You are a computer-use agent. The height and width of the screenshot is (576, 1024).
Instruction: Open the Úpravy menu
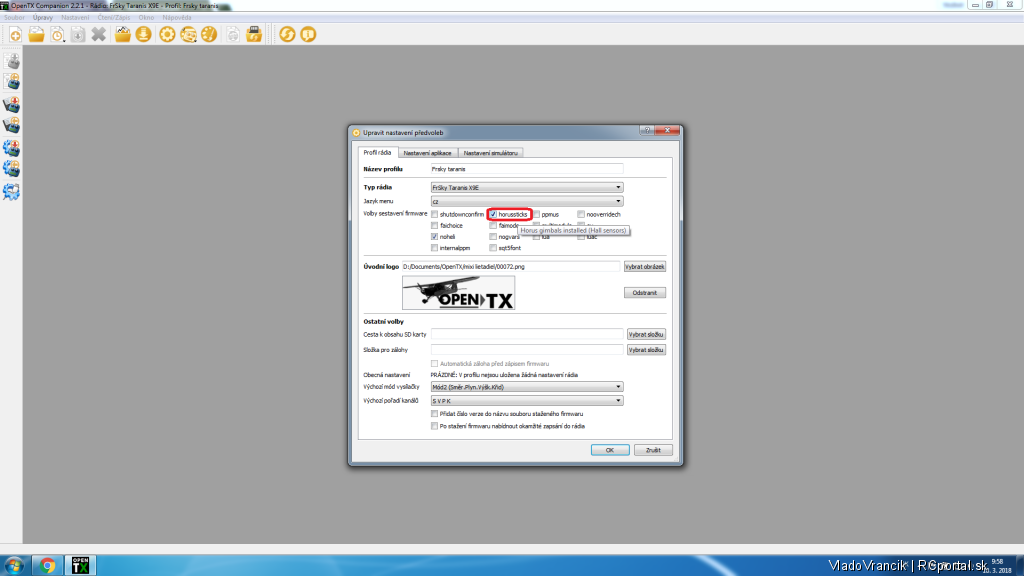(x=42, y=18)
